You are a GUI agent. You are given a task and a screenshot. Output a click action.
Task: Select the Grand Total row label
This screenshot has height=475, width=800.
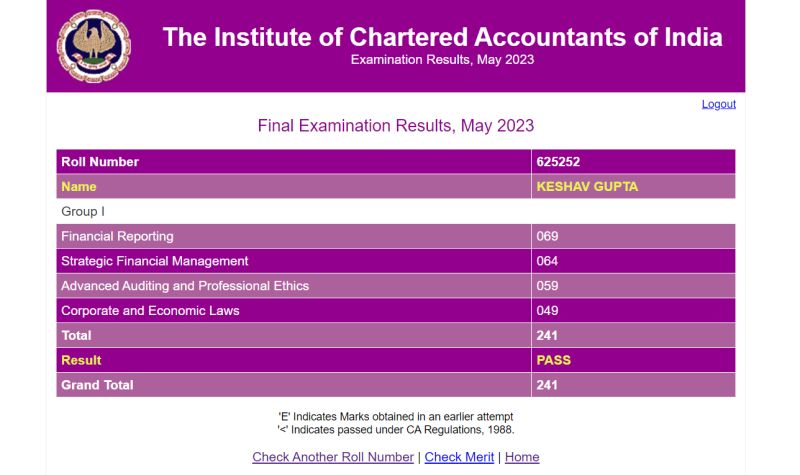coord(294,385)
